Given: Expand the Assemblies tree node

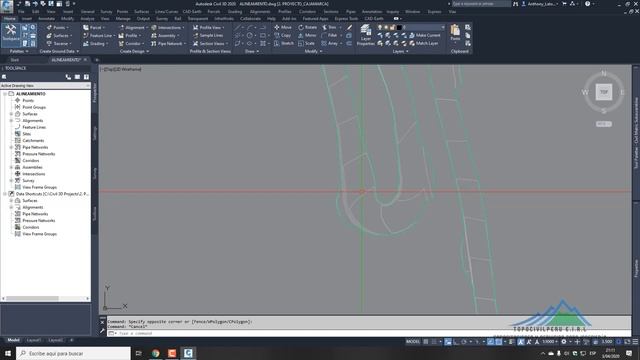Looking at the screenshot, I should 11,167.
